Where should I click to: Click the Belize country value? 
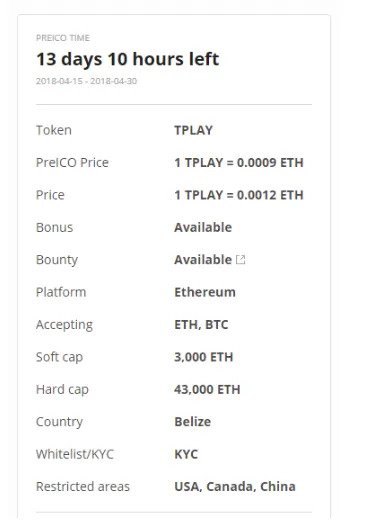pos(192,422)
